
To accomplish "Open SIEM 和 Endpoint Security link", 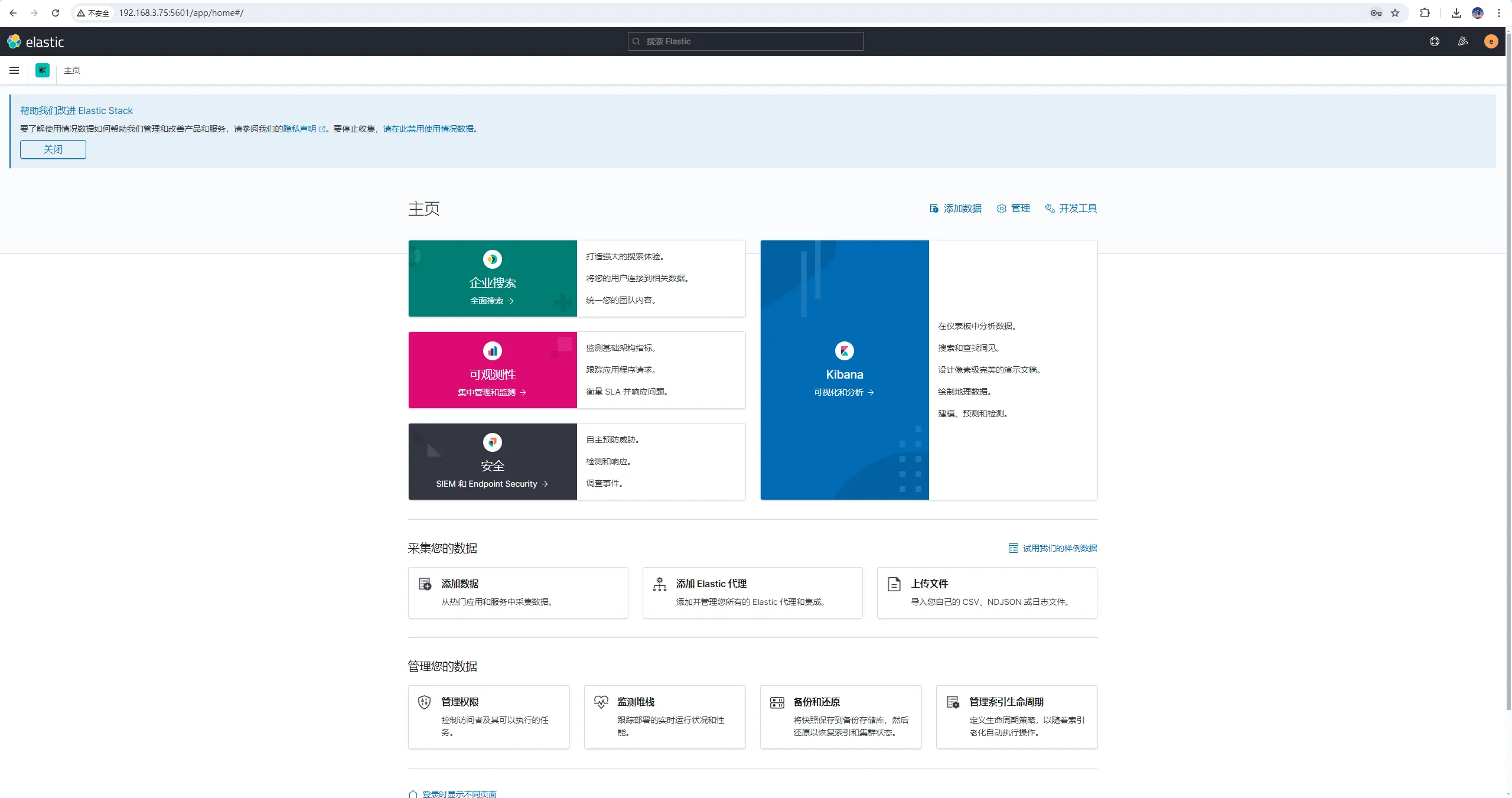I will pyautogui.click(x=492, y=484).
